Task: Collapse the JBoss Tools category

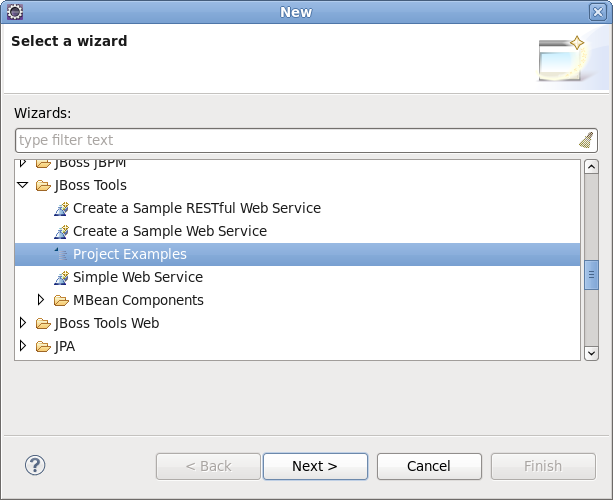Action: point(23,185)
